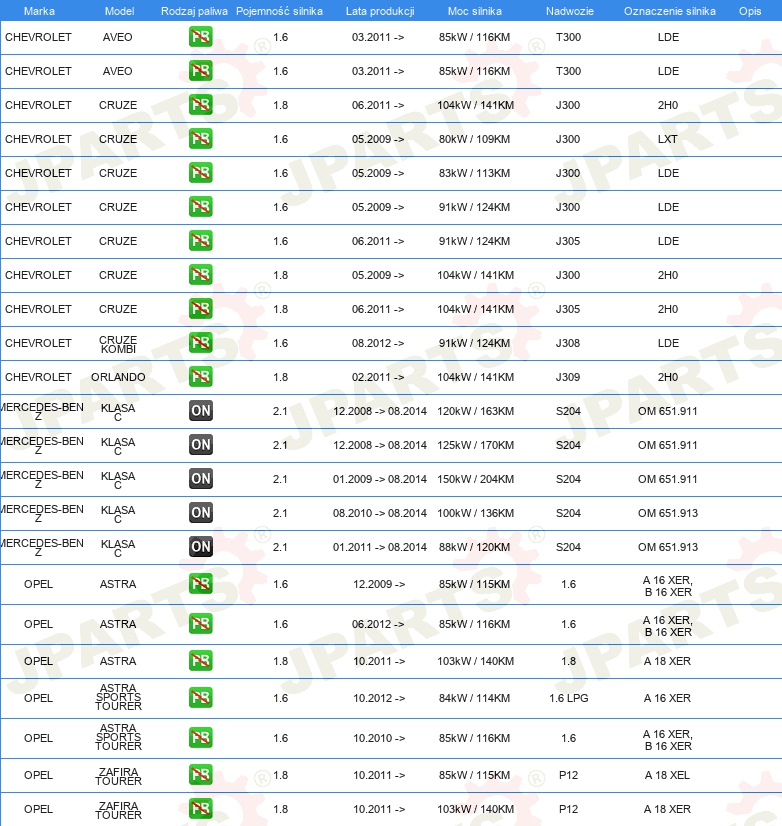Click the fuel icon in the Zafira Tourer A 18 XEL row

coord(201,775)
